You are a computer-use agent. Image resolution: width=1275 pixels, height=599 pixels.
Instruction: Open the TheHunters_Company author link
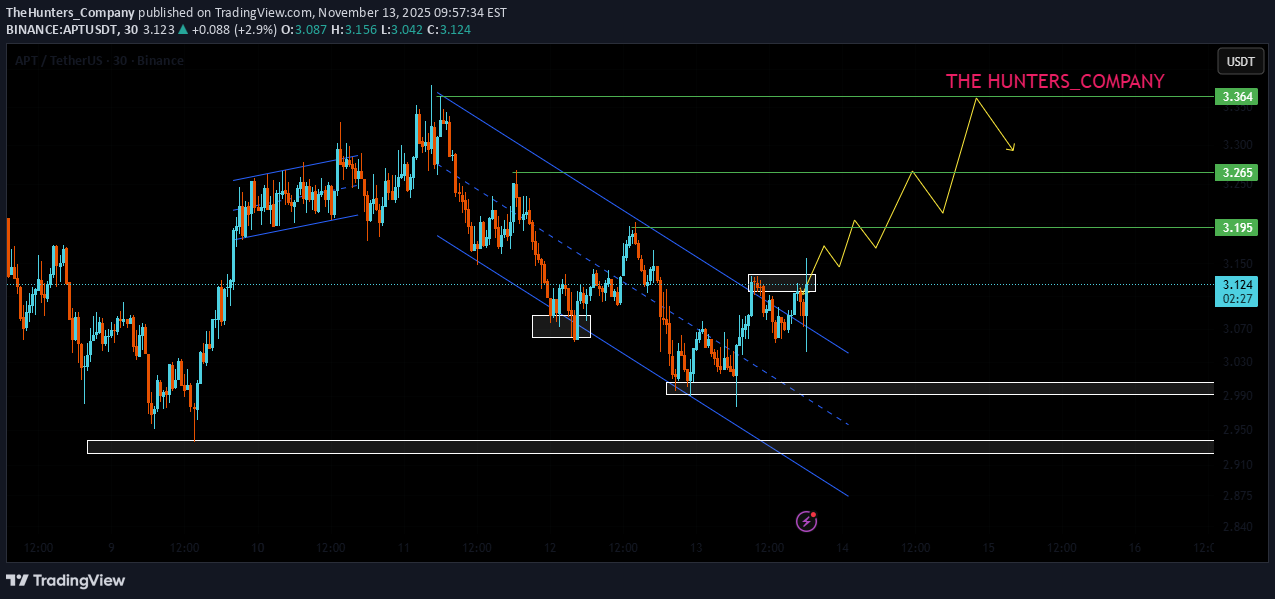pos(70,13)
